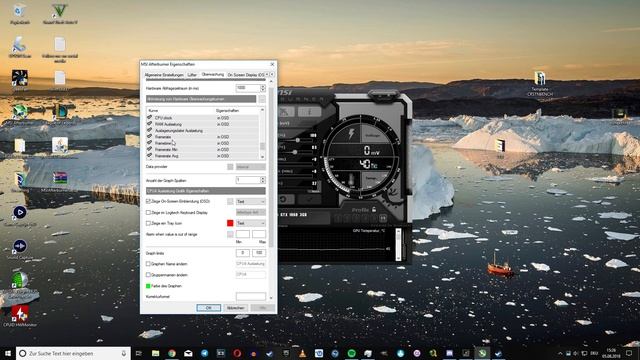Screen dimensions: 640x360
Task: Open Chrome from the taskbar
Action: (x=172, y=353)
